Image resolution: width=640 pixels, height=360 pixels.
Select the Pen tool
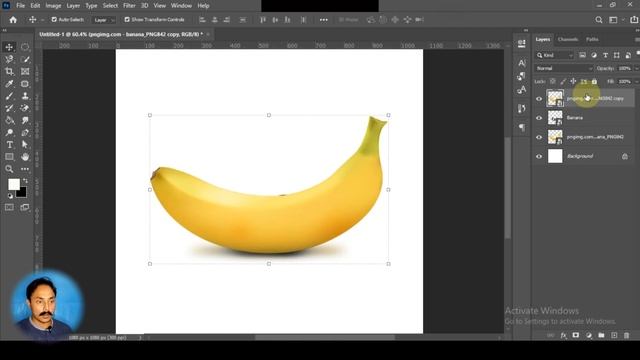coord(25,133)
